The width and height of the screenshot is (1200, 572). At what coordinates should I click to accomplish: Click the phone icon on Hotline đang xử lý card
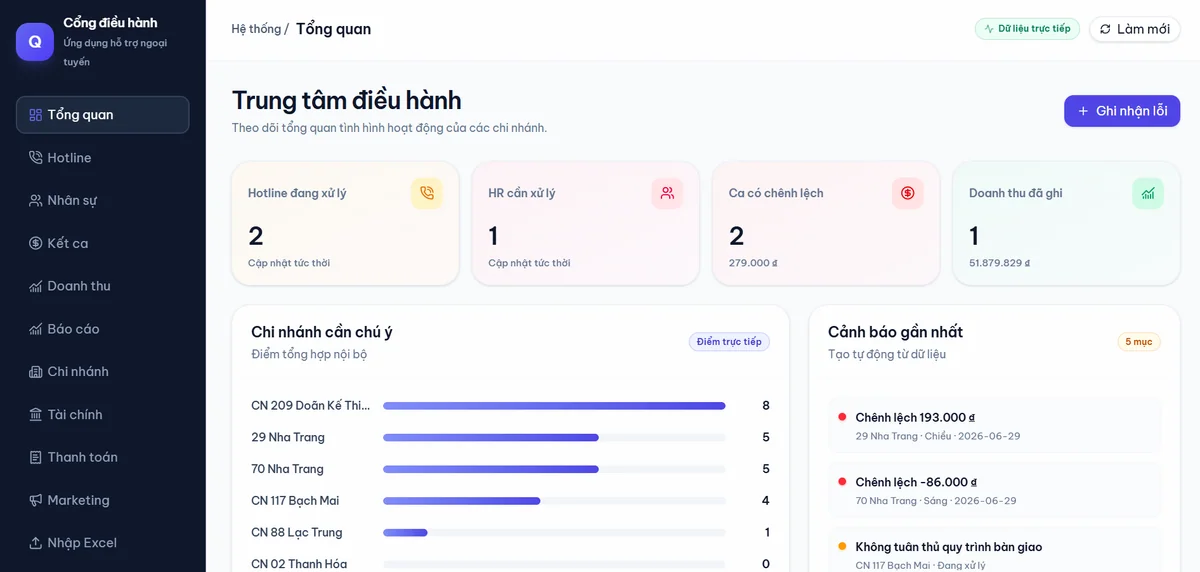click(427, 193)
